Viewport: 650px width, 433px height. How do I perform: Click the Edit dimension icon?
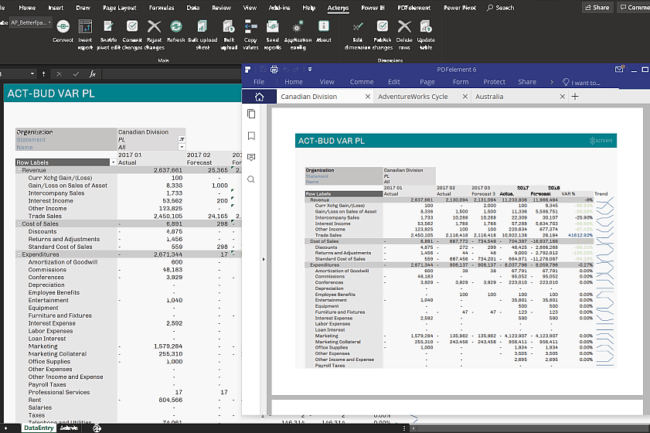click(x=358, y=27)
